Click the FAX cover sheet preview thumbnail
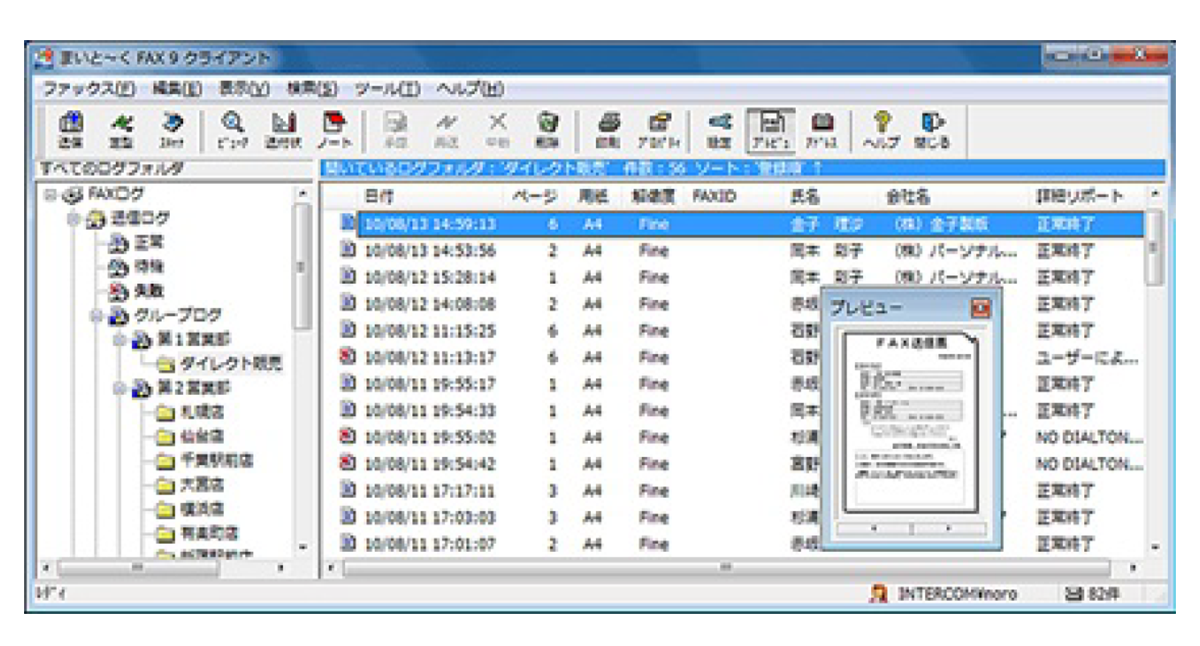This screenshot has height=646, width=1200. [x=911, y=423]
